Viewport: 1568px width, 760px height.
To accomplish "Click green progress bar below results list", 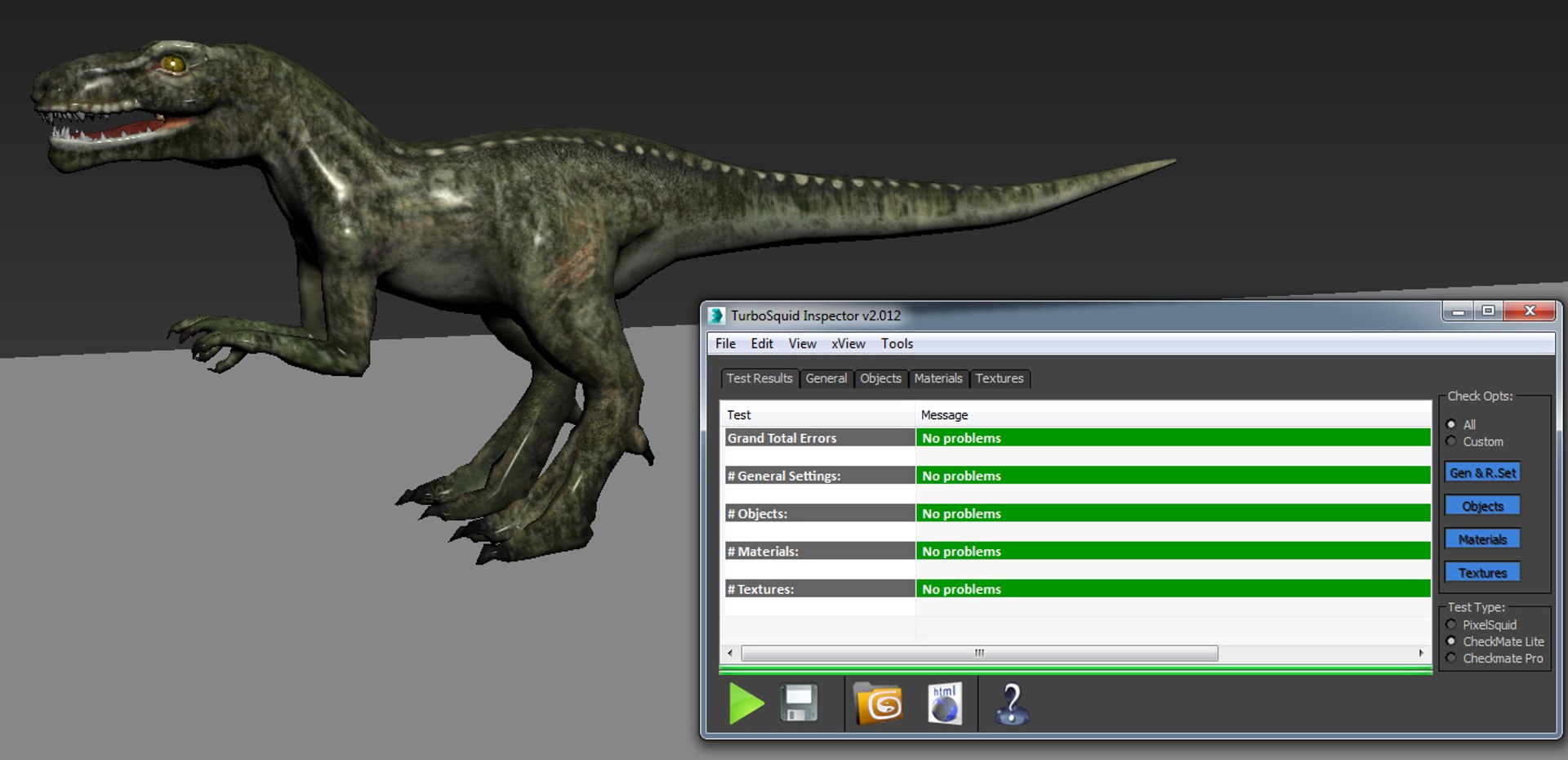I will point(1076,670).
